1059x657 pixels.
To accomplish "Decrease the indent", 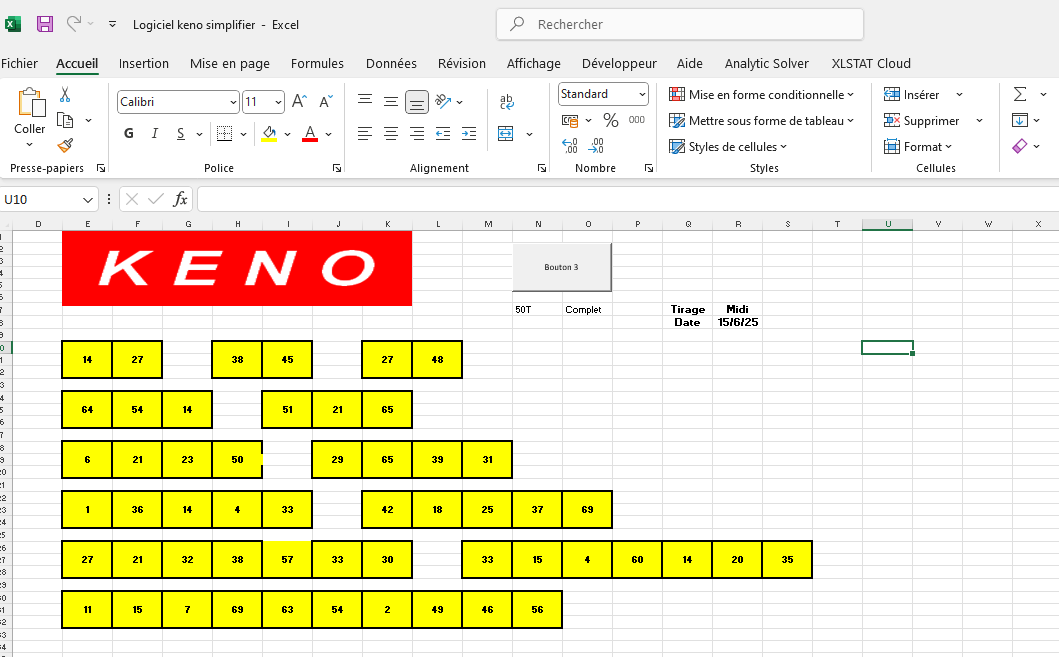I will 443,134.
